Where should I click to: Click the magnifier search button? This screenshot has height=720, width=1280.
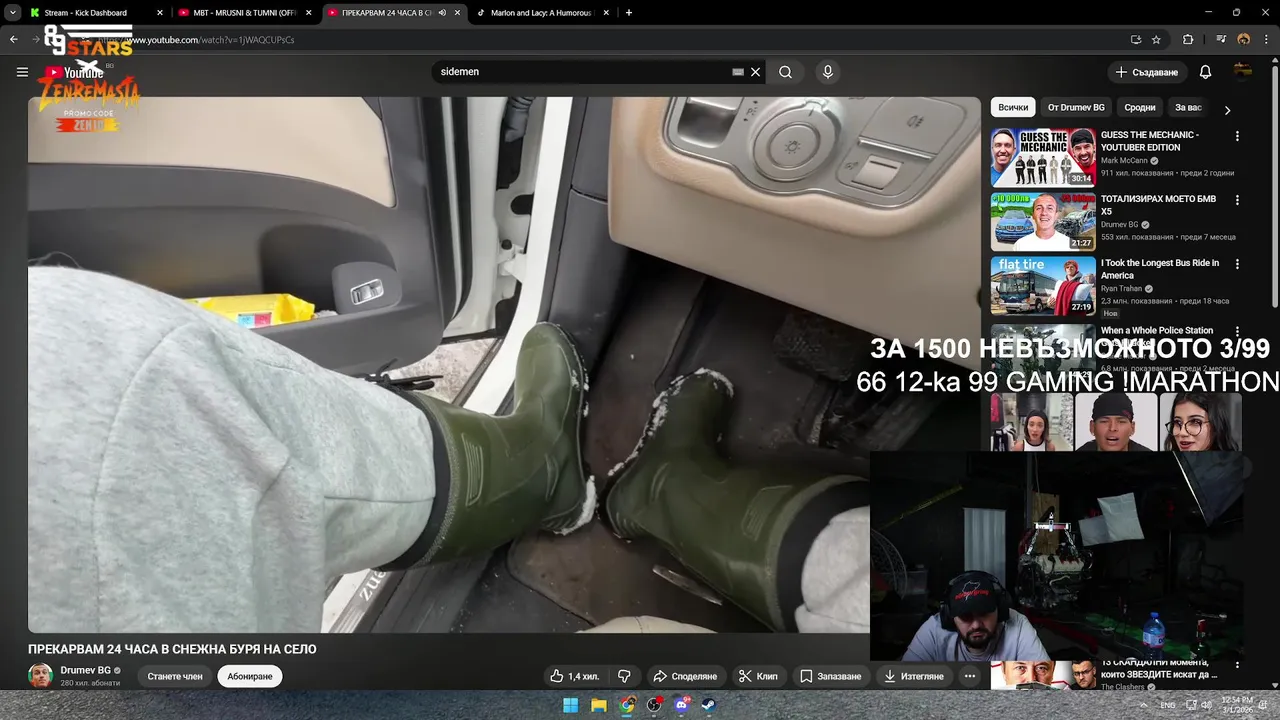[x=786, y=72]
